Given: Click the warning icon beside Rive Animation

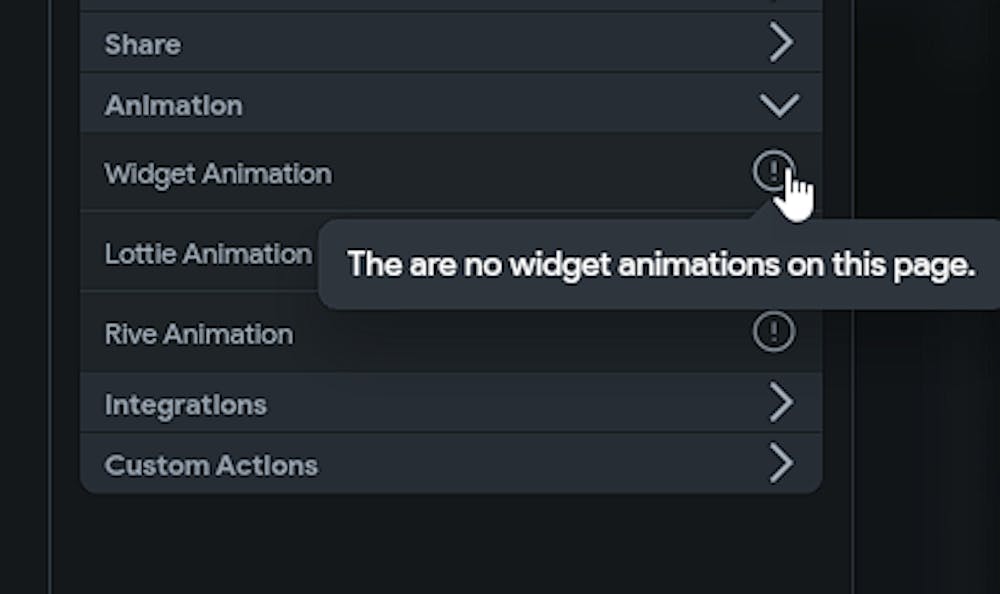Looking at the screenshot, I should click(x=773, y=332).
